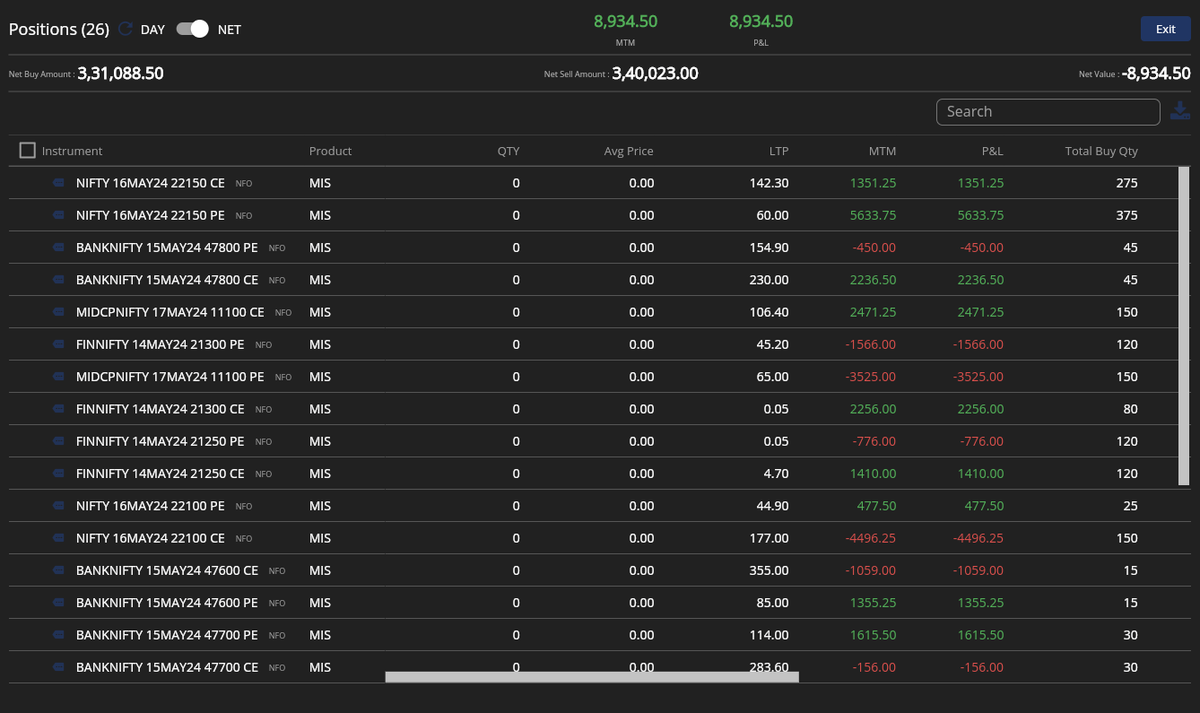Click the tag icon for FINNIFTY 14MAY24 21300 CE
The width and height of the screenshot is (1200, 713).
[x=59, y=409]
